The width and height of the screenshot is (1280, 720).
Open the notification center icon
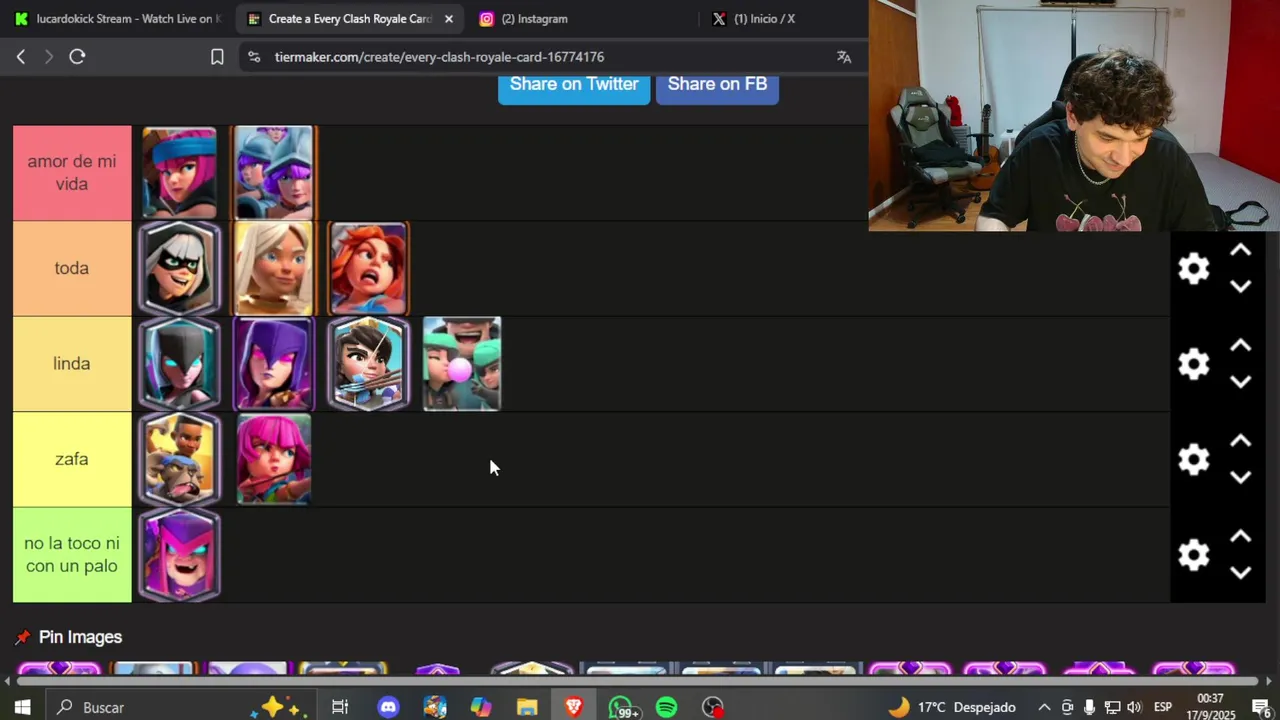(x=1261, y=707)
